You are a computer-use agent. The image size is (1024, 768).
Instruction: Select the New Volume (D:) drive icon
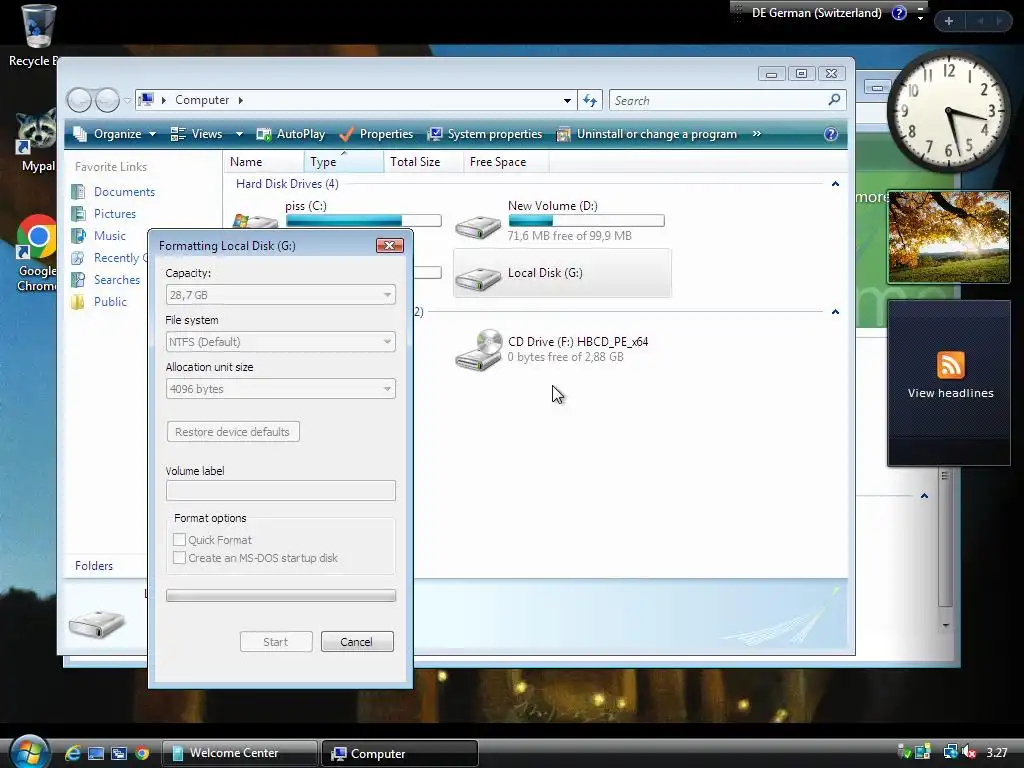point(478,226)
